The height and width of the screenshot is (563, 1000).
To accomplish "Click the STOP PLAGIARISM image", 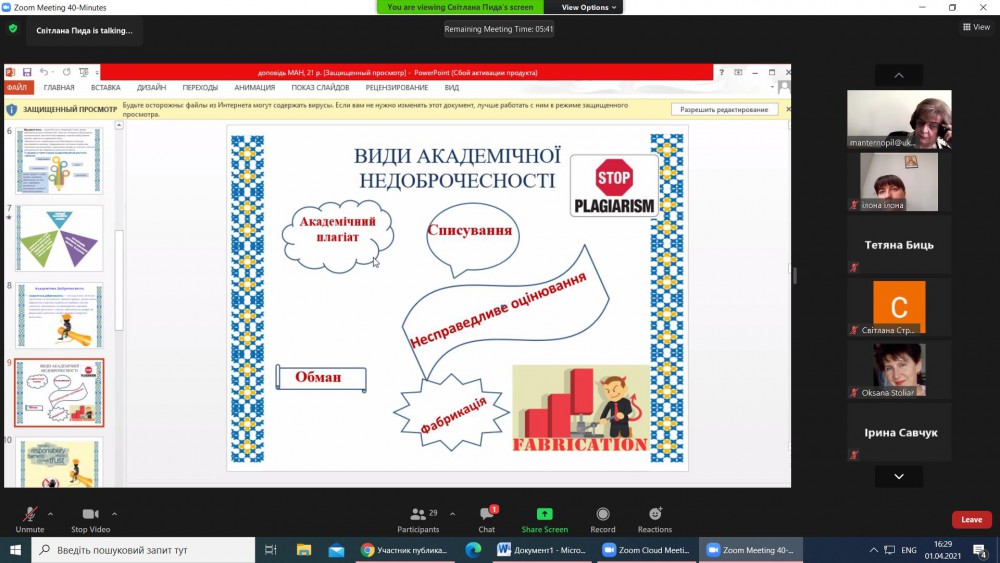I will tap(614, 186).
